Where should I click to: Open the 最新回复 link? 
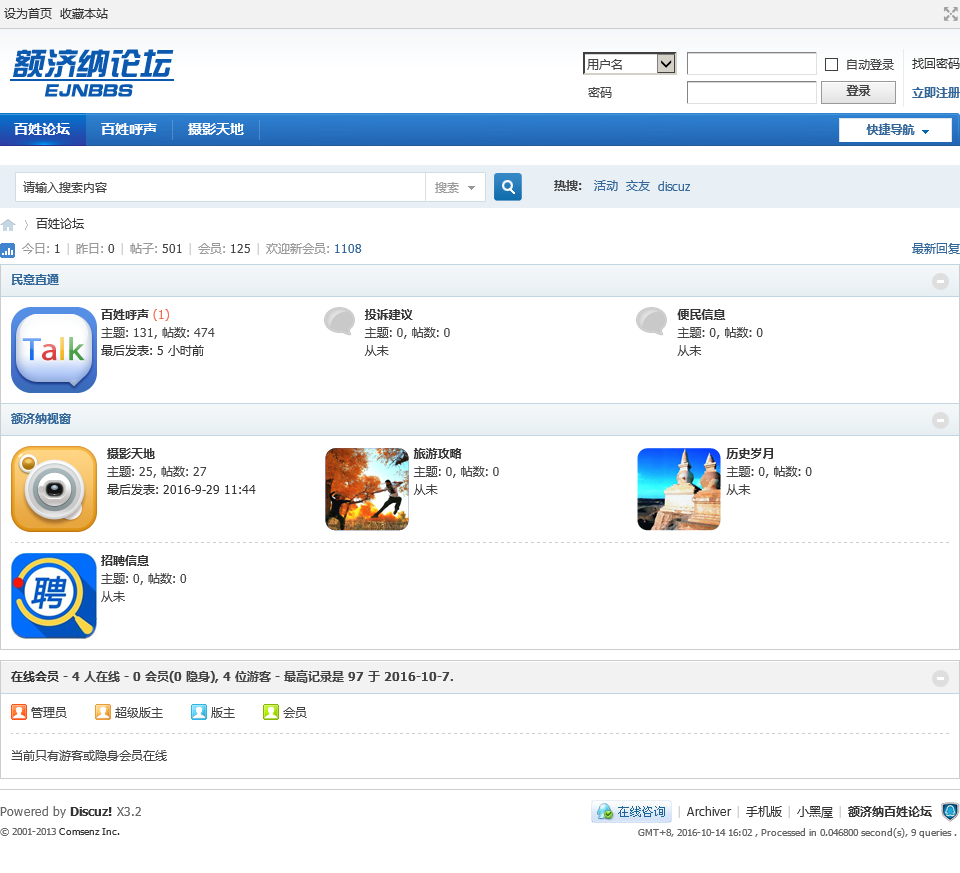click(x=936, y=249)
